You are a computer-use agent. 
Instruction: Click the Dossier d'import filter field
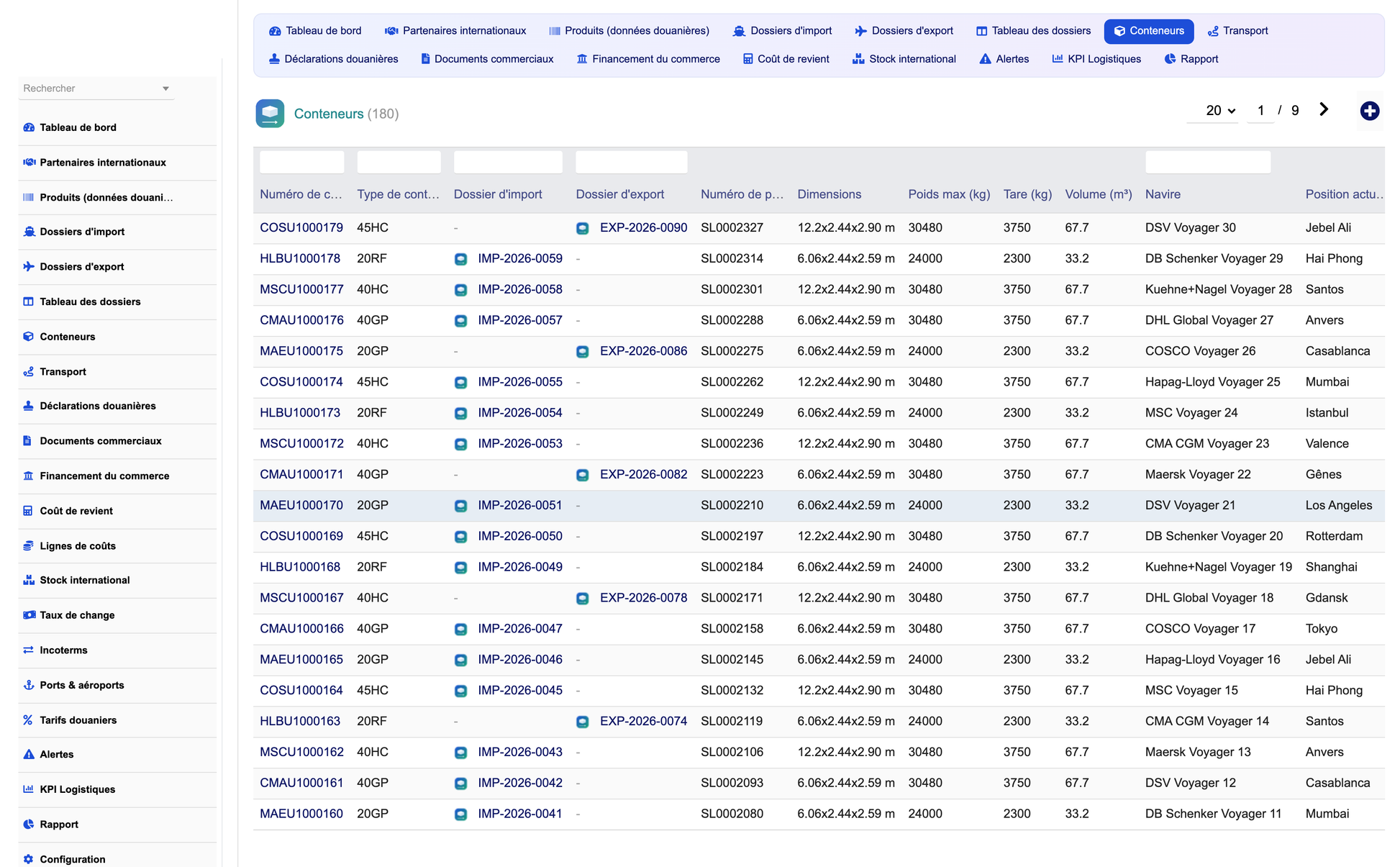pyautogui.click(x=509, y=162)
